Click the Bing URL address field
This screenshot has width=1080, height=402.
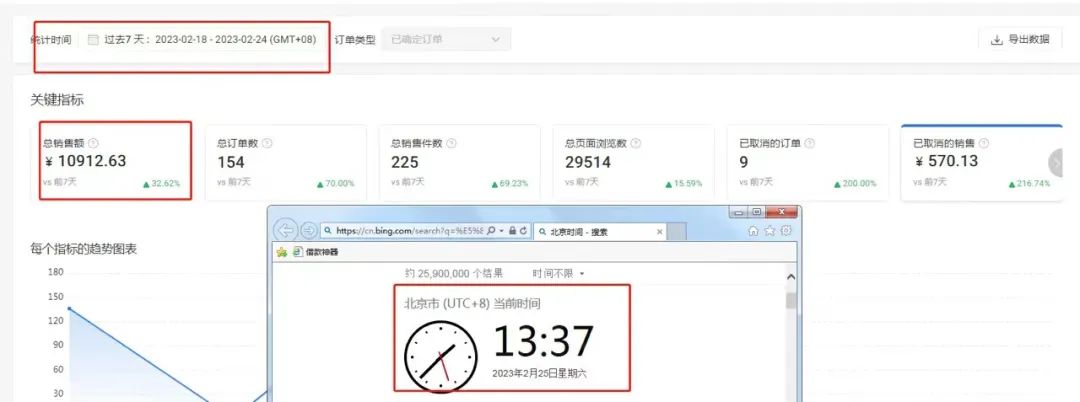(x=410, y=230)
